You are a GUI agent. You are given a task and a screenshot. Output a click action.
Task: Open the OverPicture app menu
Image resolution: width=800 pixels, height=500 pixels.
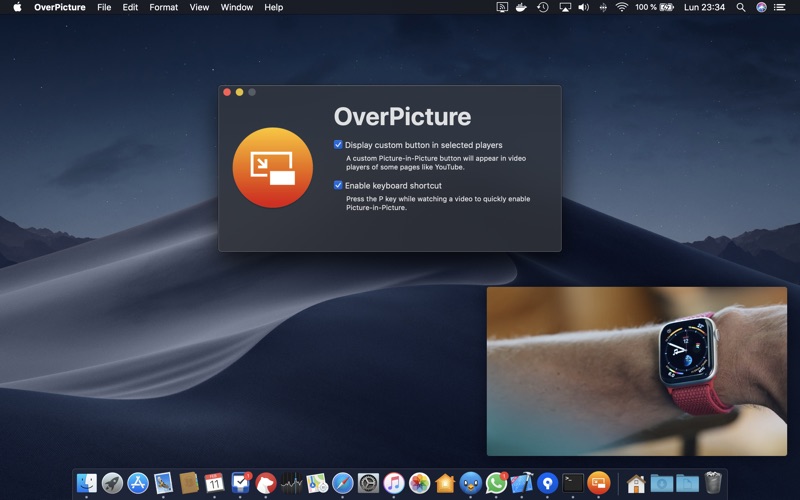tap(60, 7)
